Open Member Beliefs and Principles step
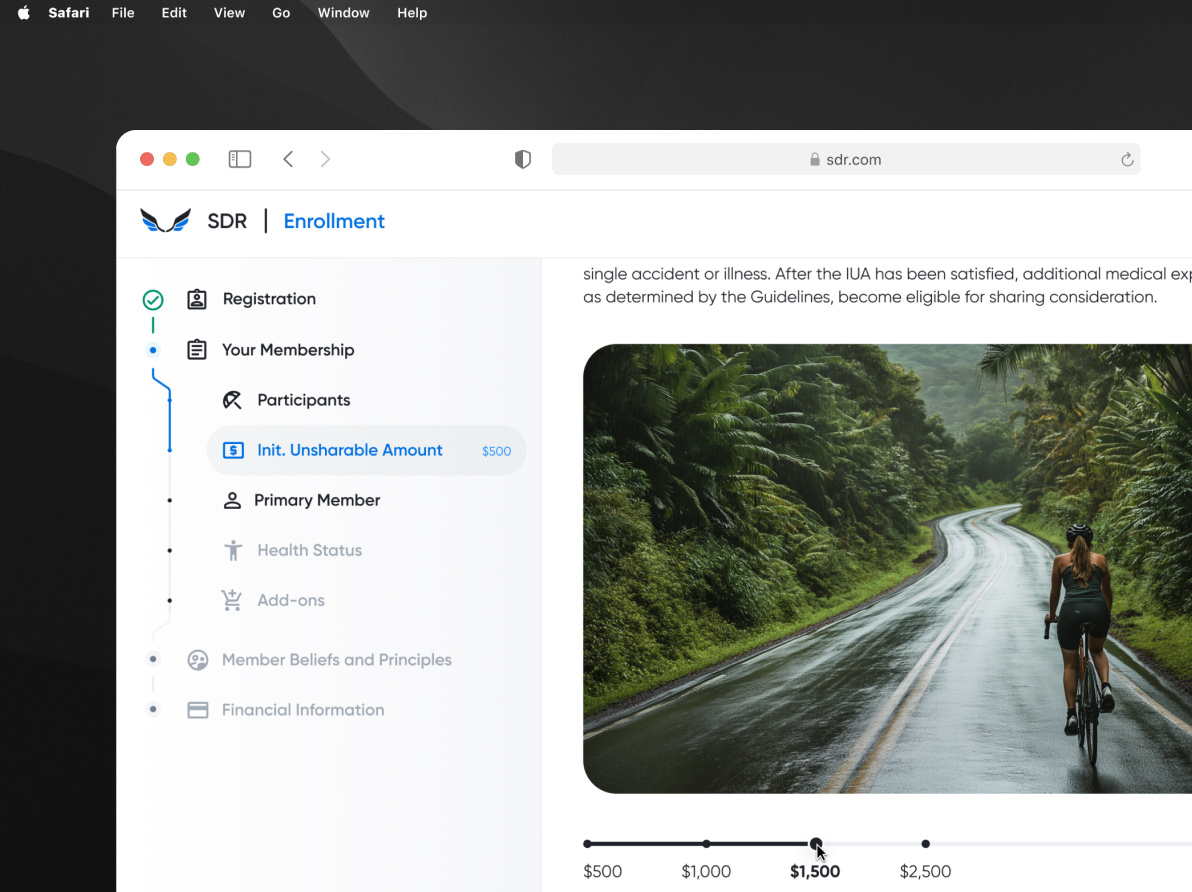1192x892 pixels. coord(337,660)
